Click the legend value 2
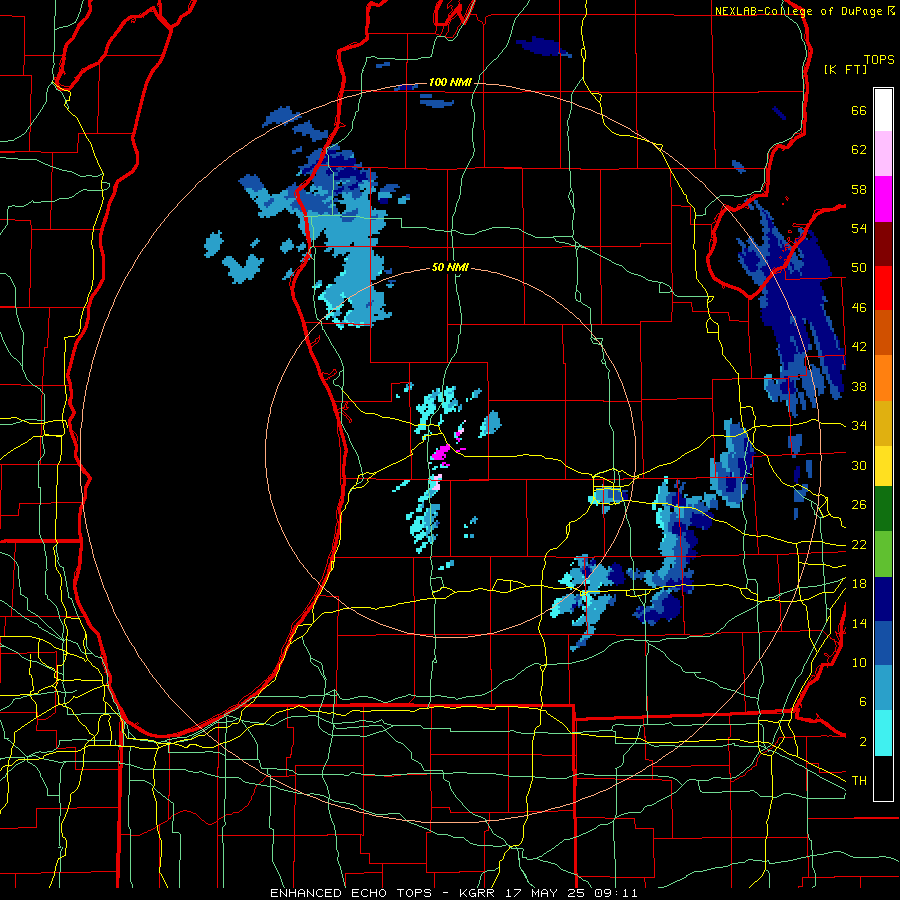Screen dimensions: 900x900 pyautogui.click(x=863, y=742)
